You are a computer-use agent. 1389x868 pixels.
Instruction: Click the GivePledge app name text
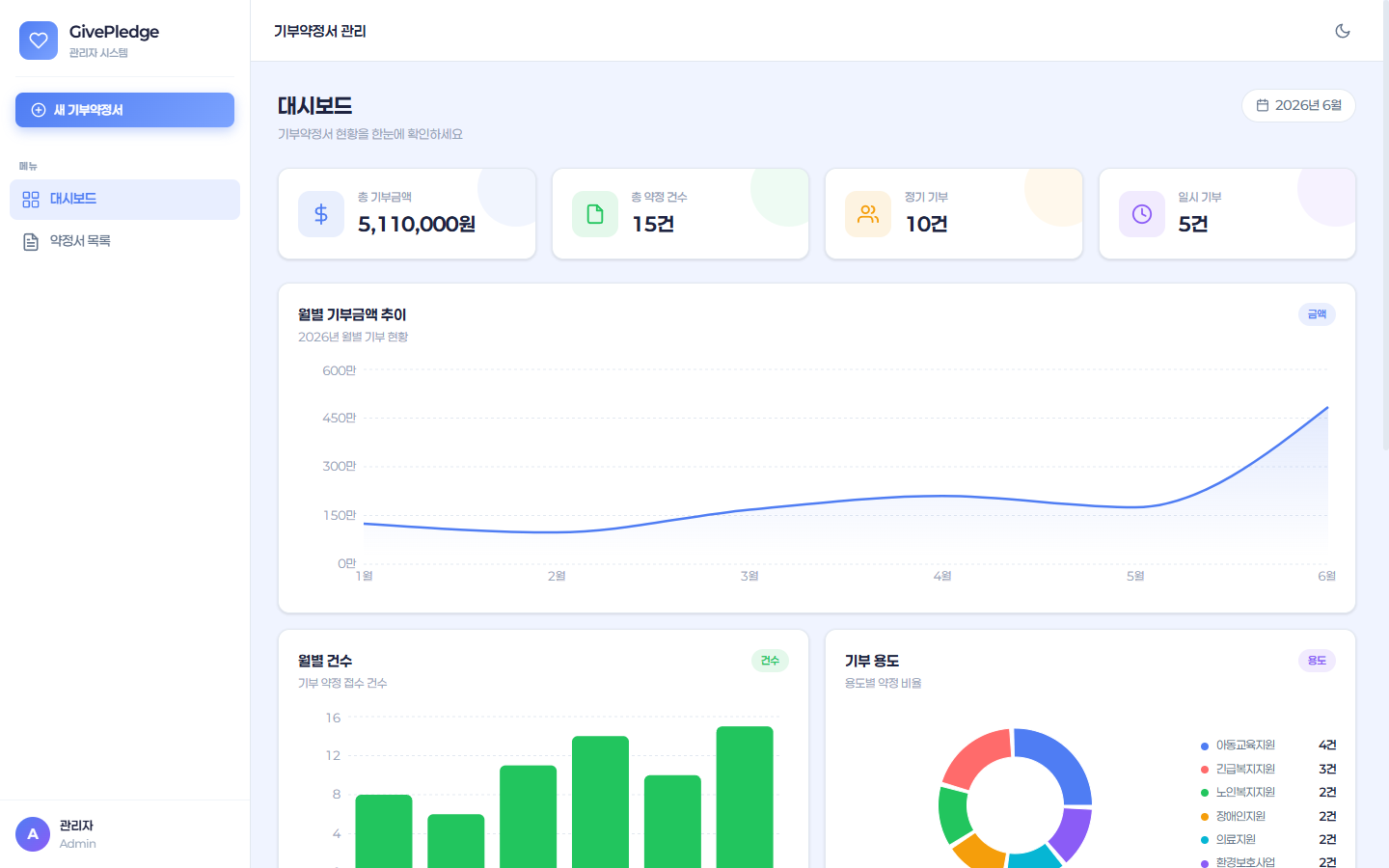pyautogui.click(x=114, y=32)
